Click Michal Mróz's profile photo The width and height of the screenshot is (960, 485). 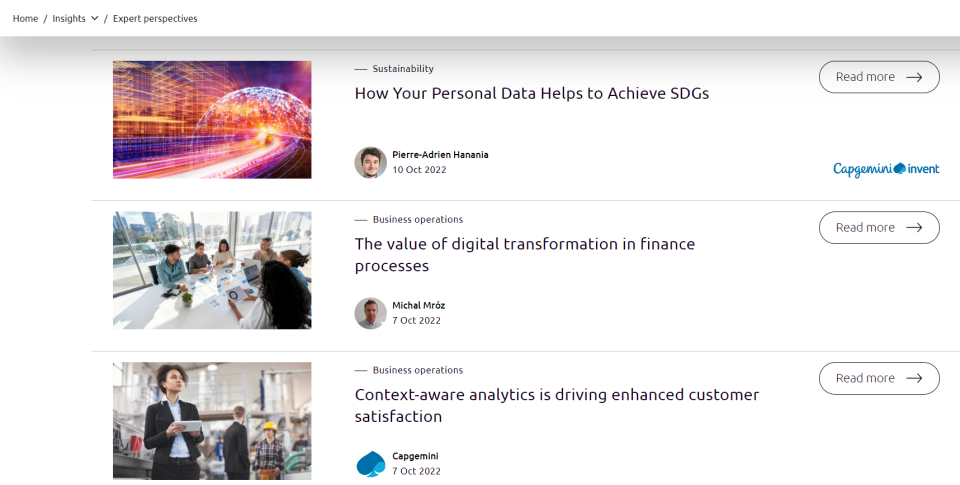pos(370,313)
